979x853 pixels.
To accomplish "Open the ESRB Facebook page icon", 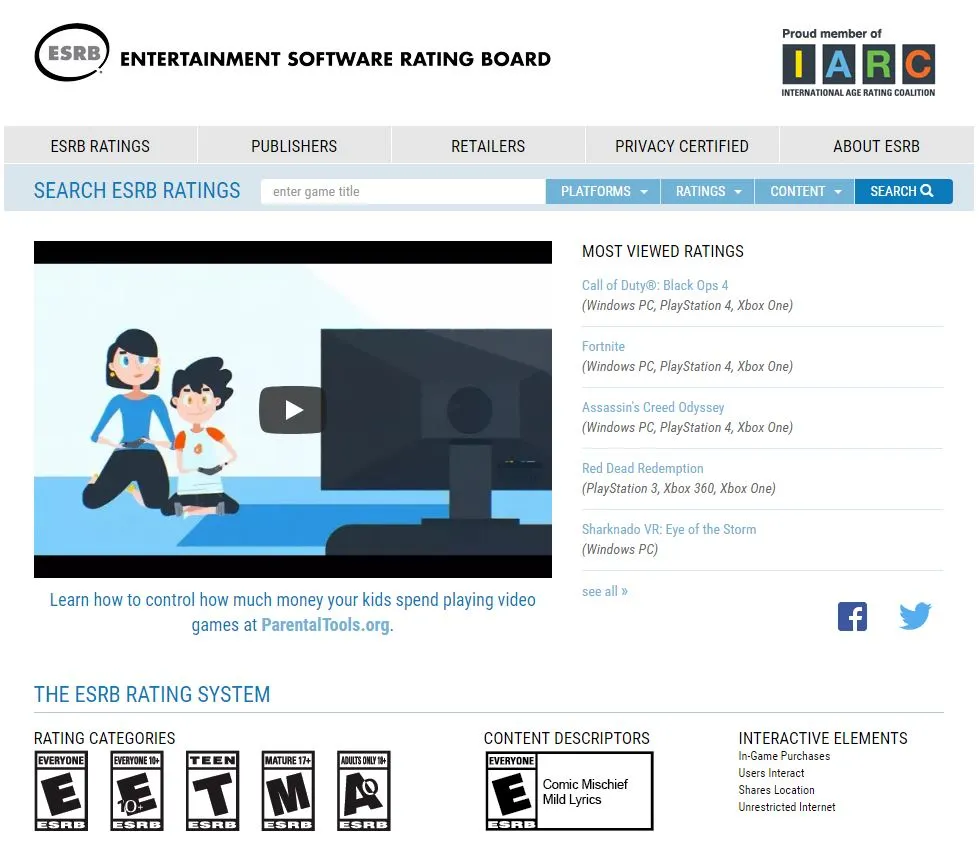I will (852, 616).
